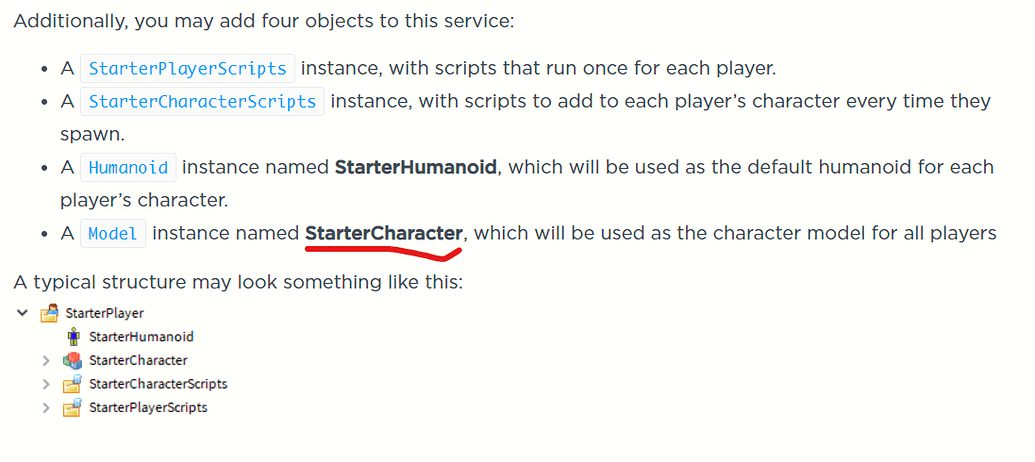Select the StarterPlayer label in tree
Viewport: 1035px width, 462px height.
pos(104,313)
